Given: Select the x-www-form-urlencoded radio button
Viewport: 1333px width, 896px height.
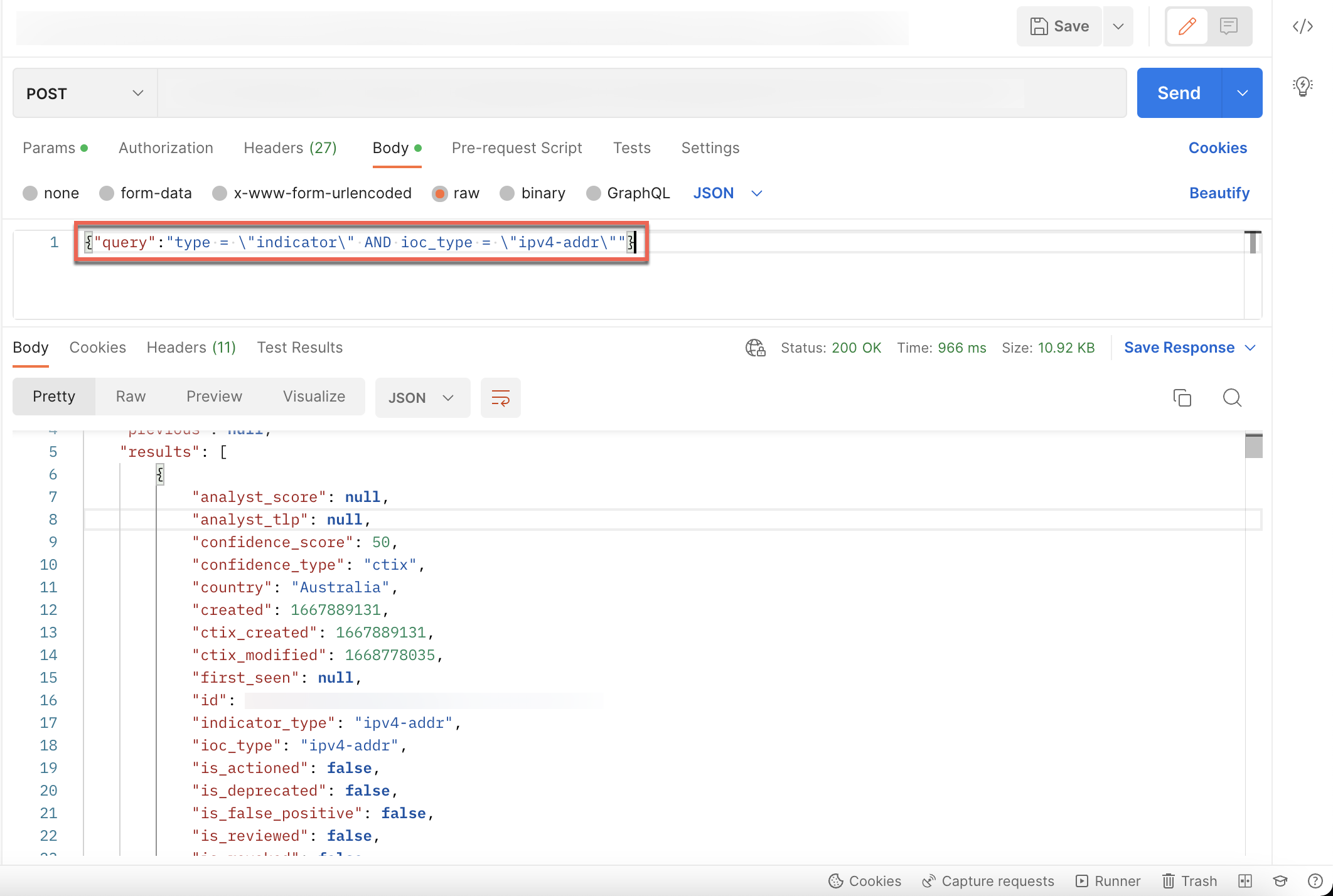Looking at the screenshot, I should coord(220,193).
